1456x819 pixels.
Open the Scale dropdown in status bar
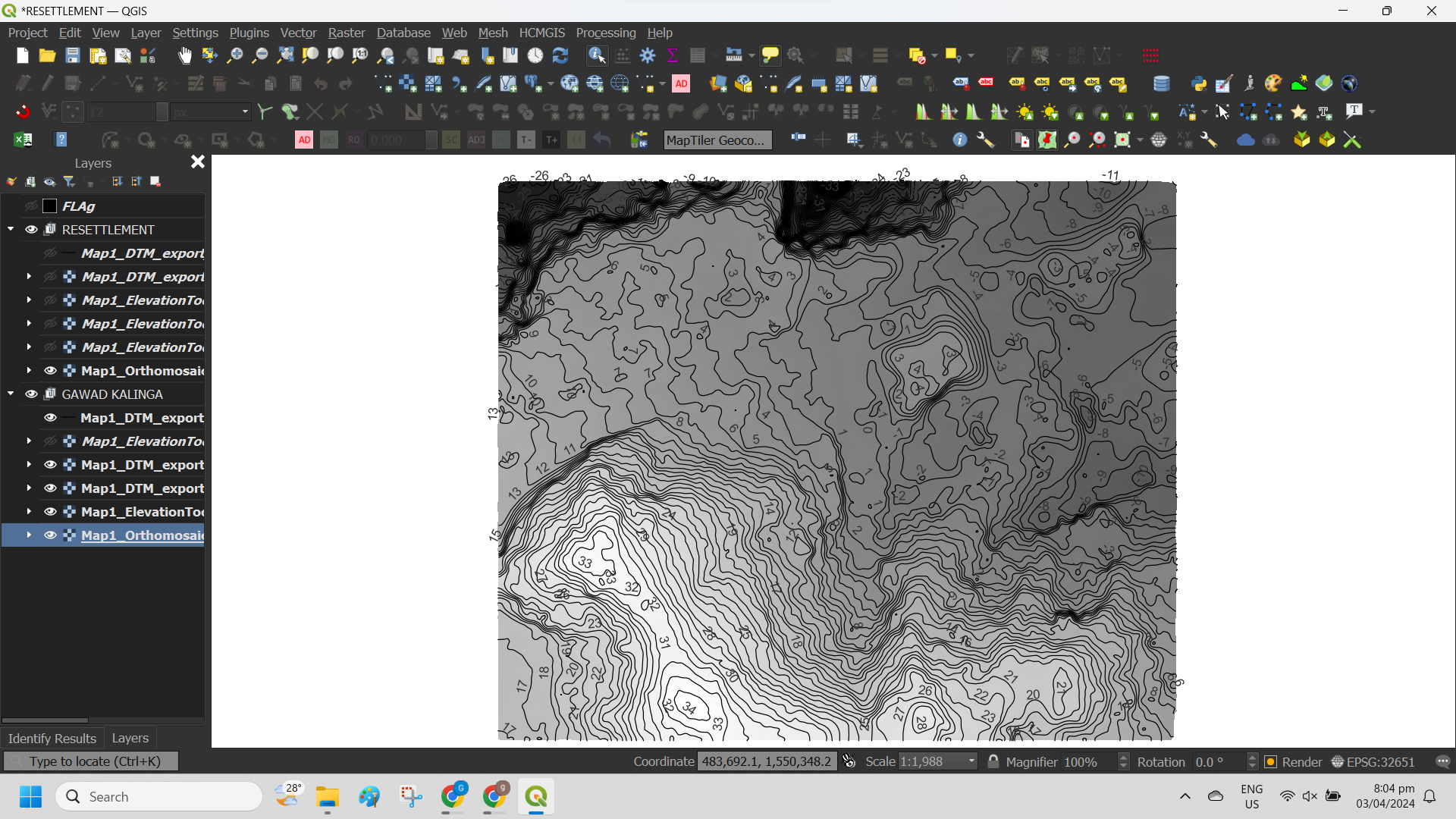tap(971, 762)
